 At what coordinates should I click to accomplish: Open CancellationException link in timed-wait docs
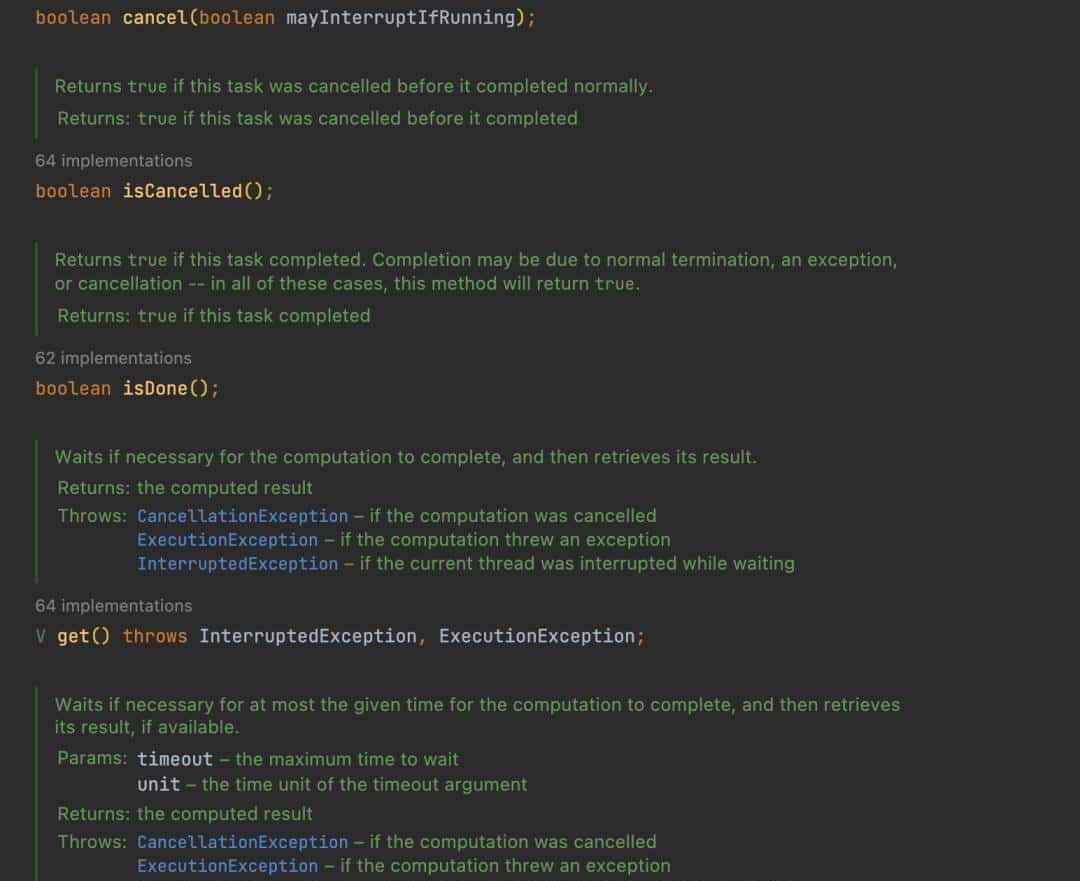(242, 842)
